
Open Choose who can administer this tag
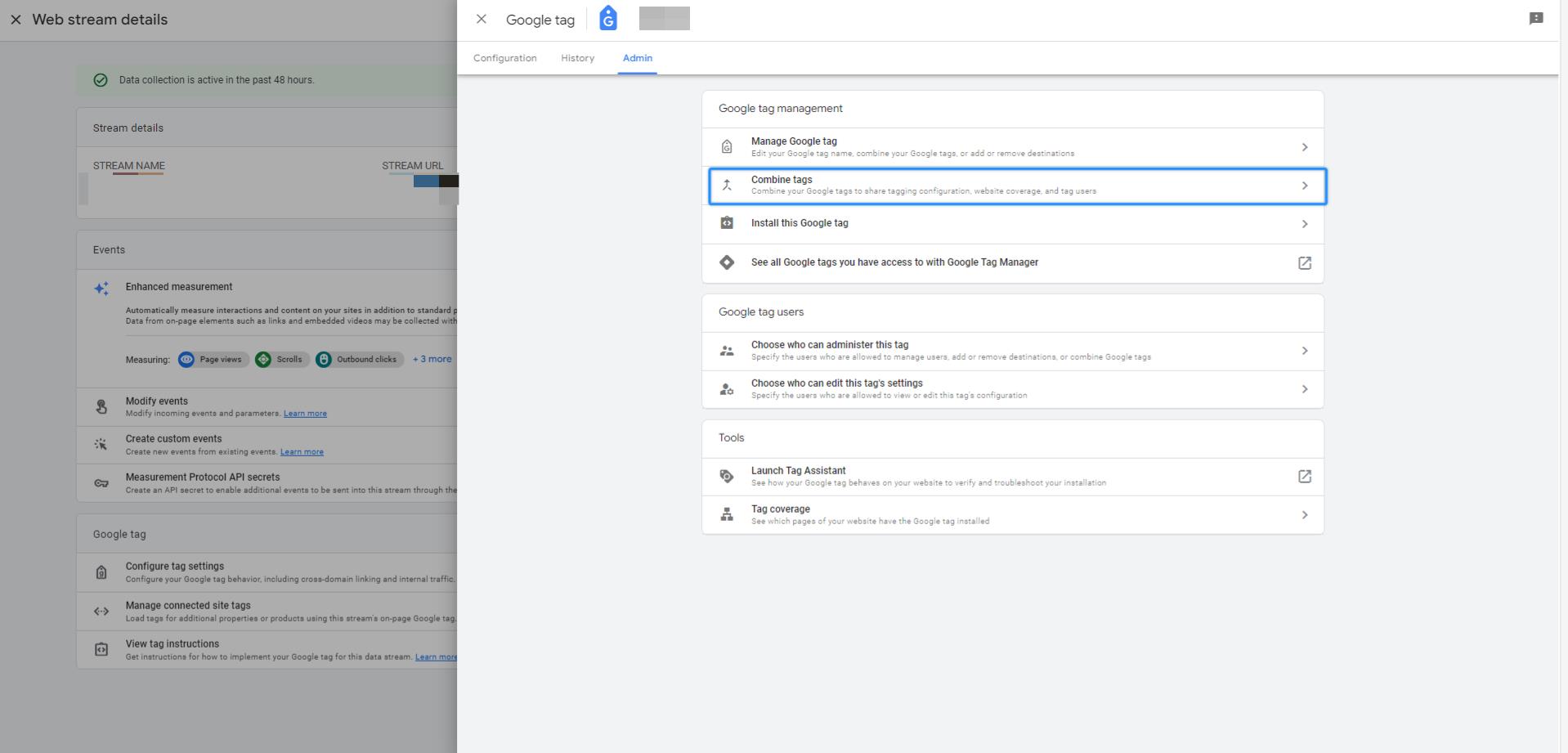[x=1013, y=352]
